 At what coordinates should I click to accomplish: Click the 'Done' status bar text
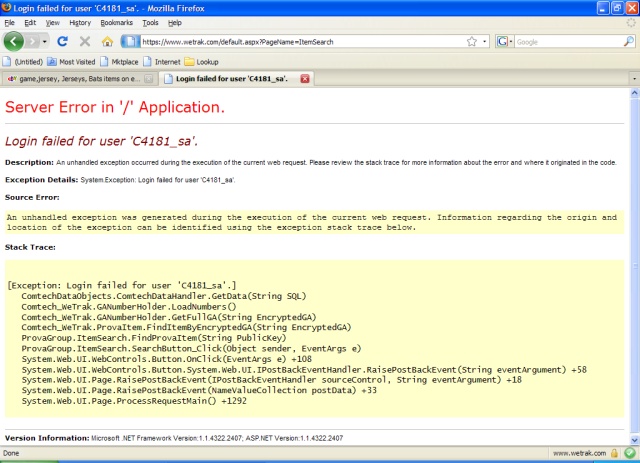[x=11, y=453]
